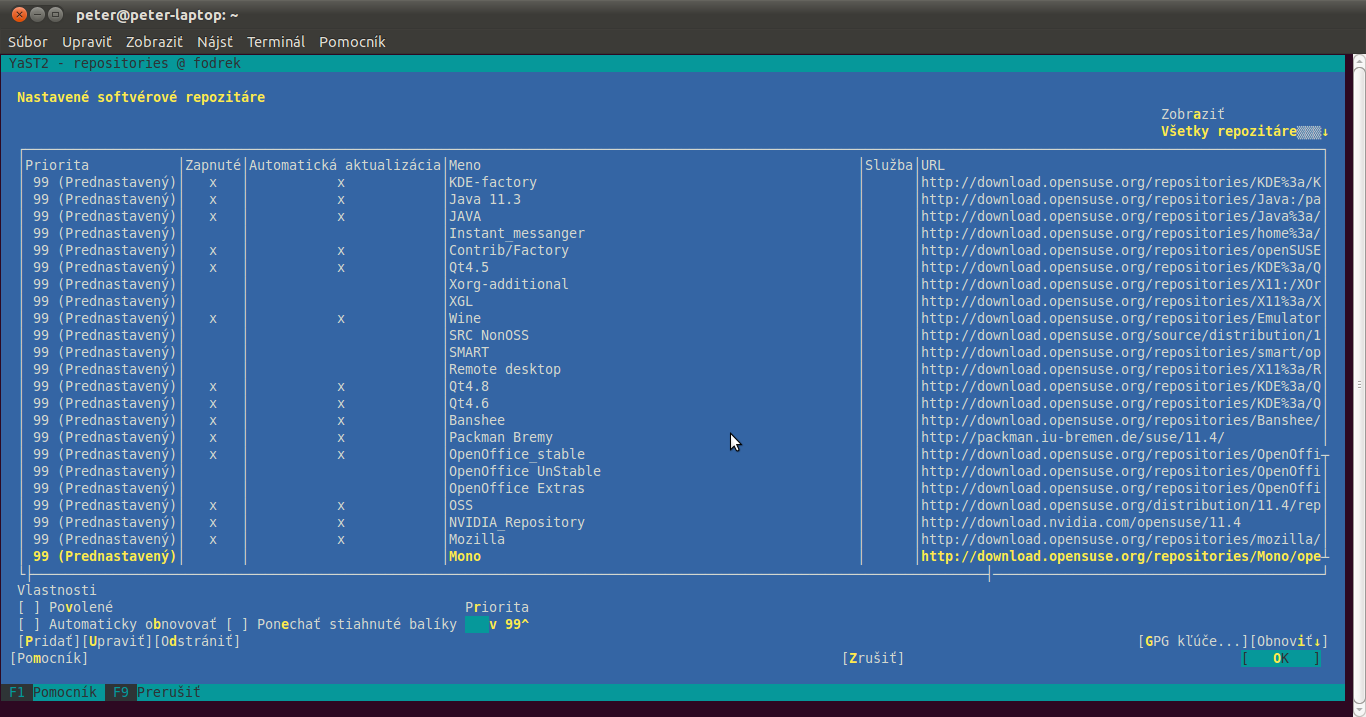This screenshot has width=1366, height=717.
Task: Click the terminal window vertical scrollbar
Action: coord(1359,385)
